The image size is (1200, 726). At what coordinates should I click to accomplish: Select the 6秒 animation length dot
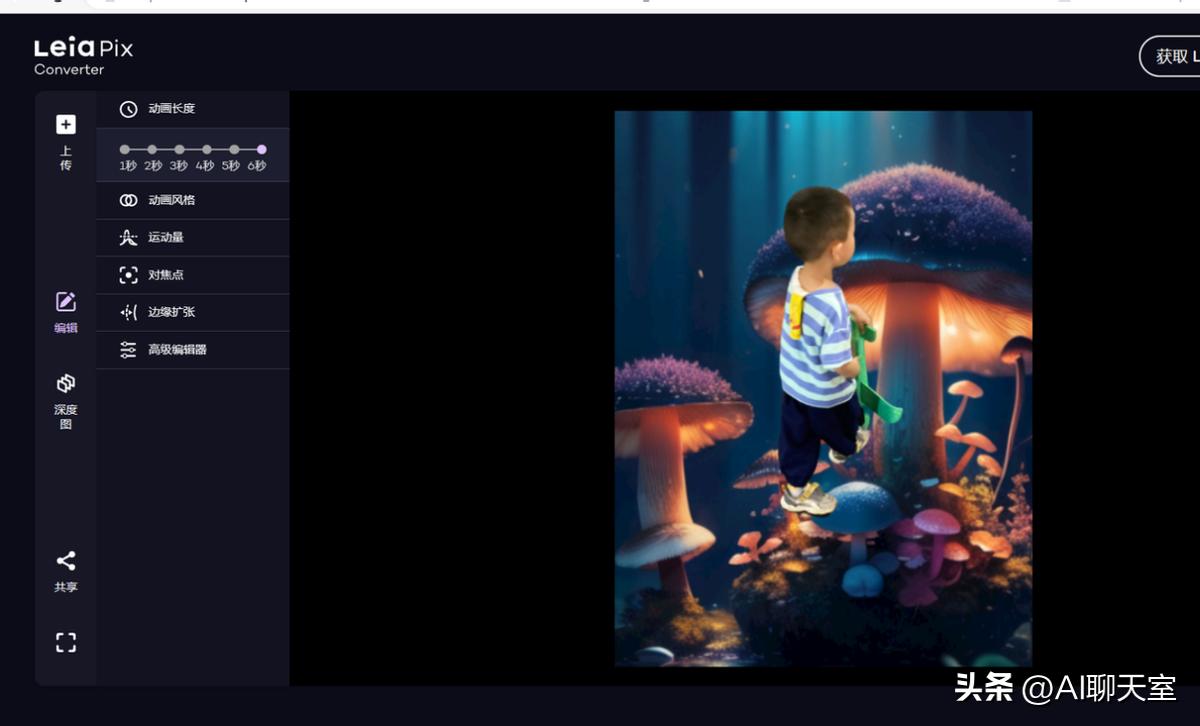[x=261, y=150]
